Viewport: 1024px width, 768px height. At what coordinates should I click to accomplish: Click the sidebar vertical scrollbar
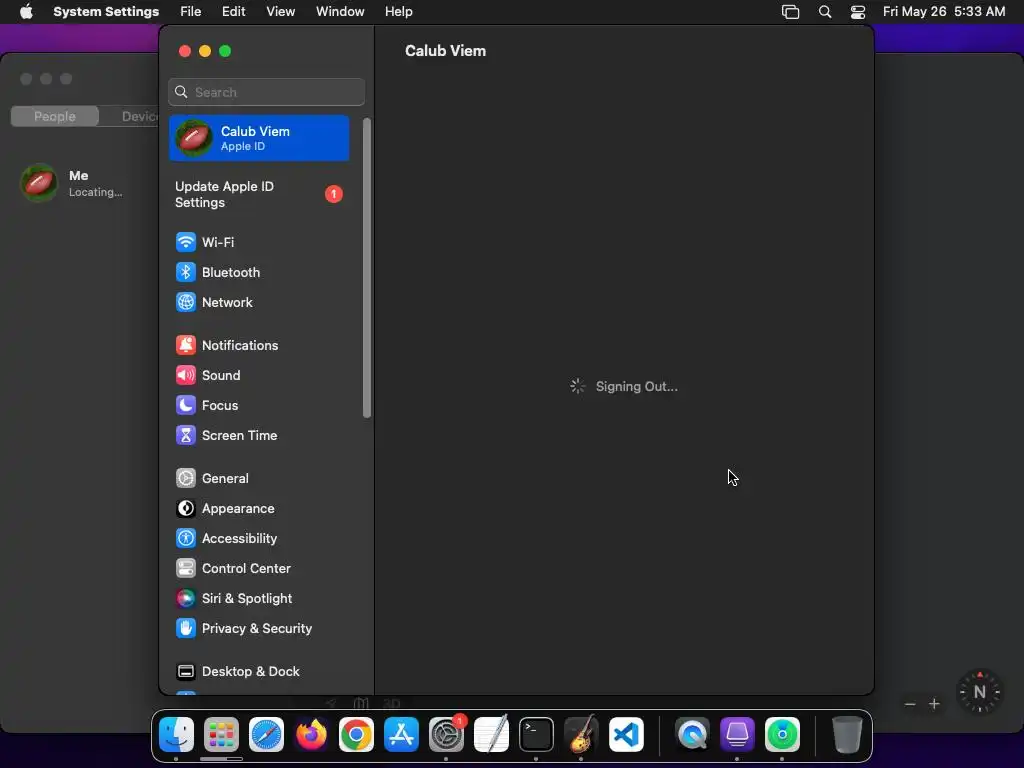click(367, 268)
